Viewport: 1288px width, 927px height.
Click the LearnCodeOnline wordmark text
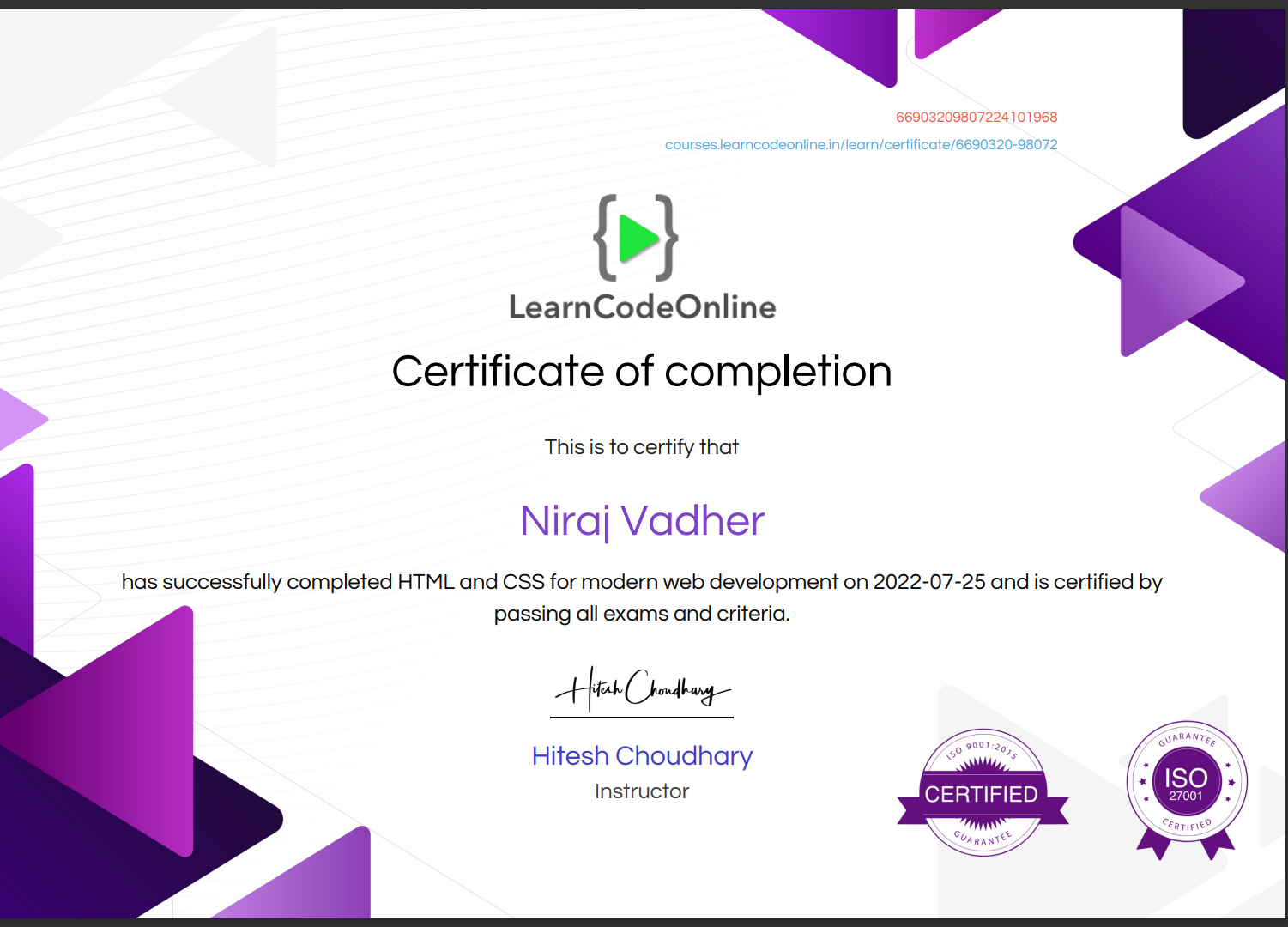point(643,307)
